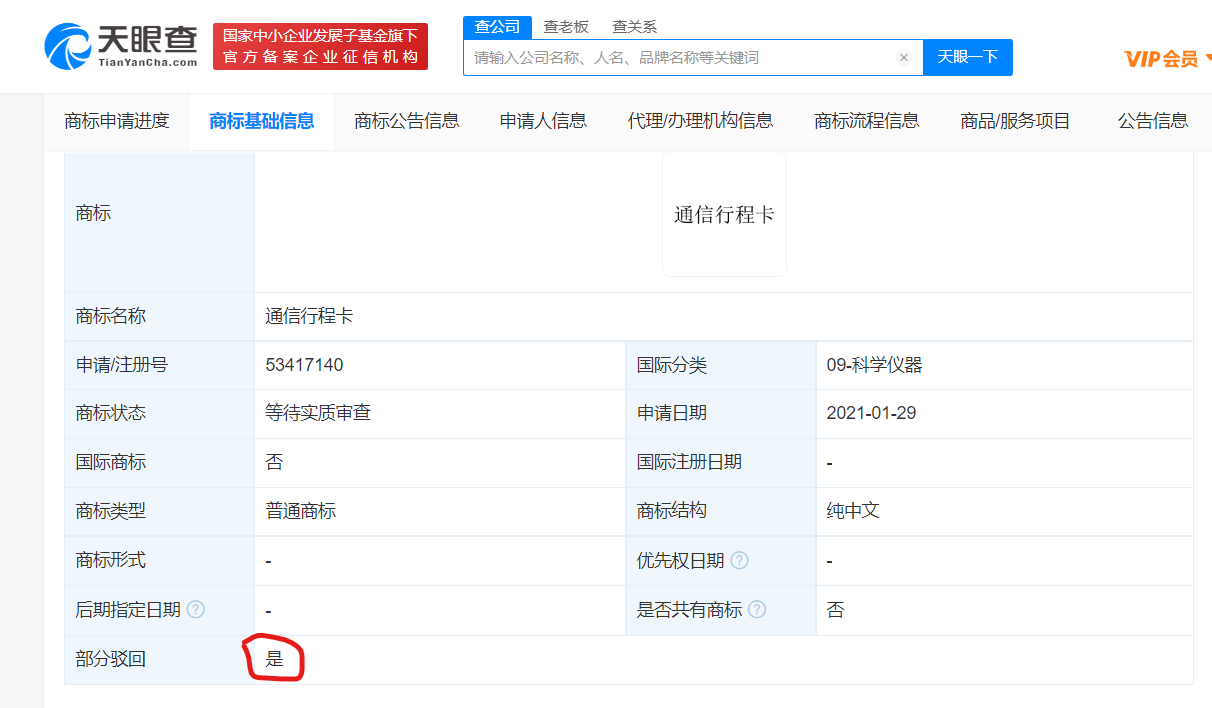The width and height of the screenshot is (1212, 708).
Task: Switch to 查老板 search tab
Action: [566, 27]
